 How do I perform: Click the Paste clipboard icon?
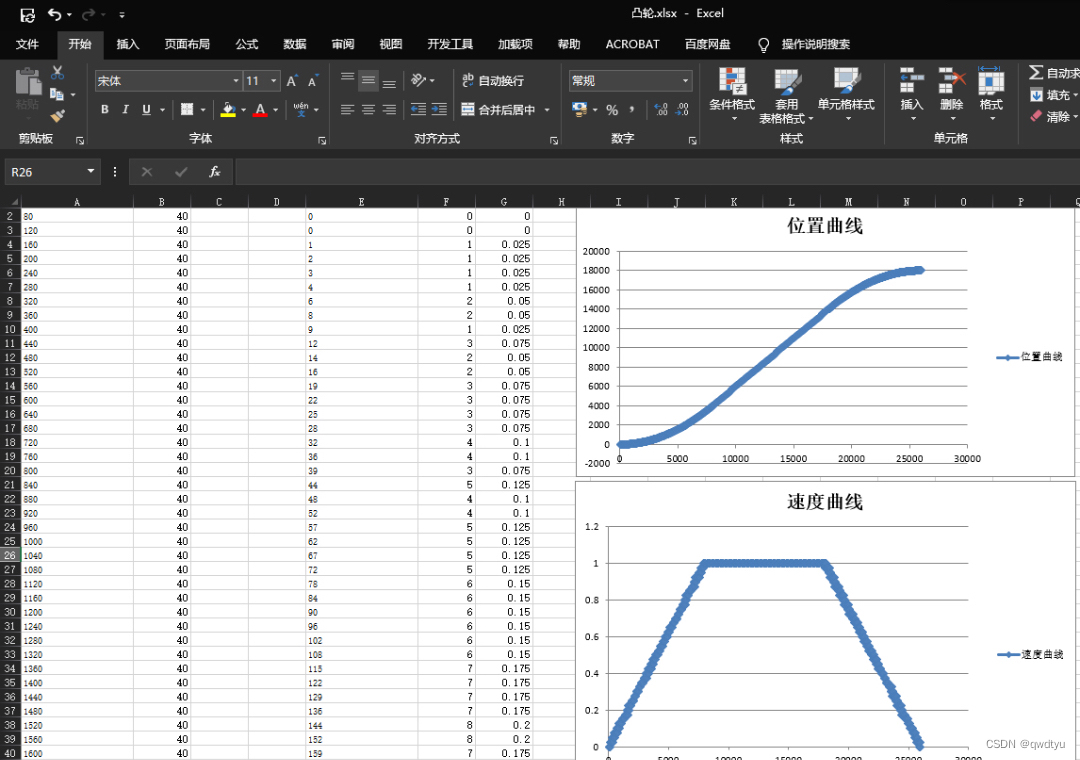(28, 82)
